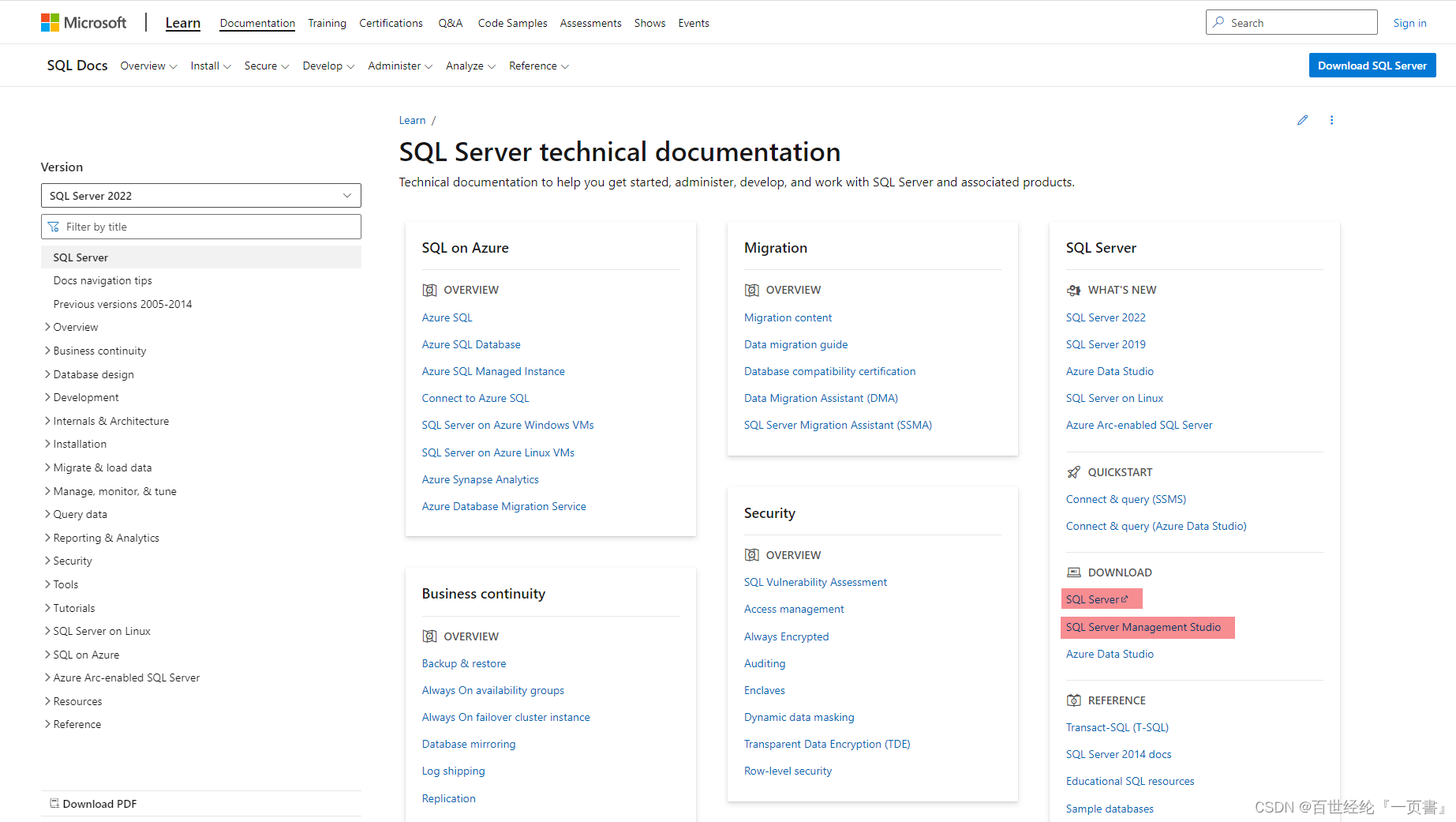Click overview icon in Business continuity card

(429, 636)
